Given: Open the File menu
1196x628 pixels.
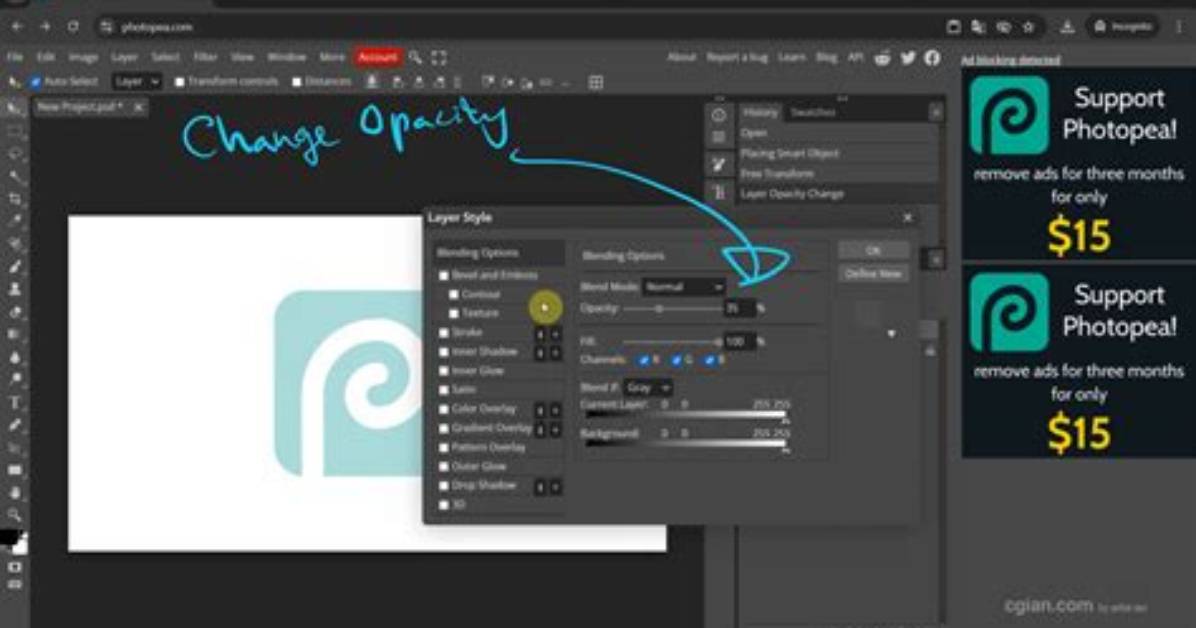Looking at the screenshot, I should pos(14,57).
